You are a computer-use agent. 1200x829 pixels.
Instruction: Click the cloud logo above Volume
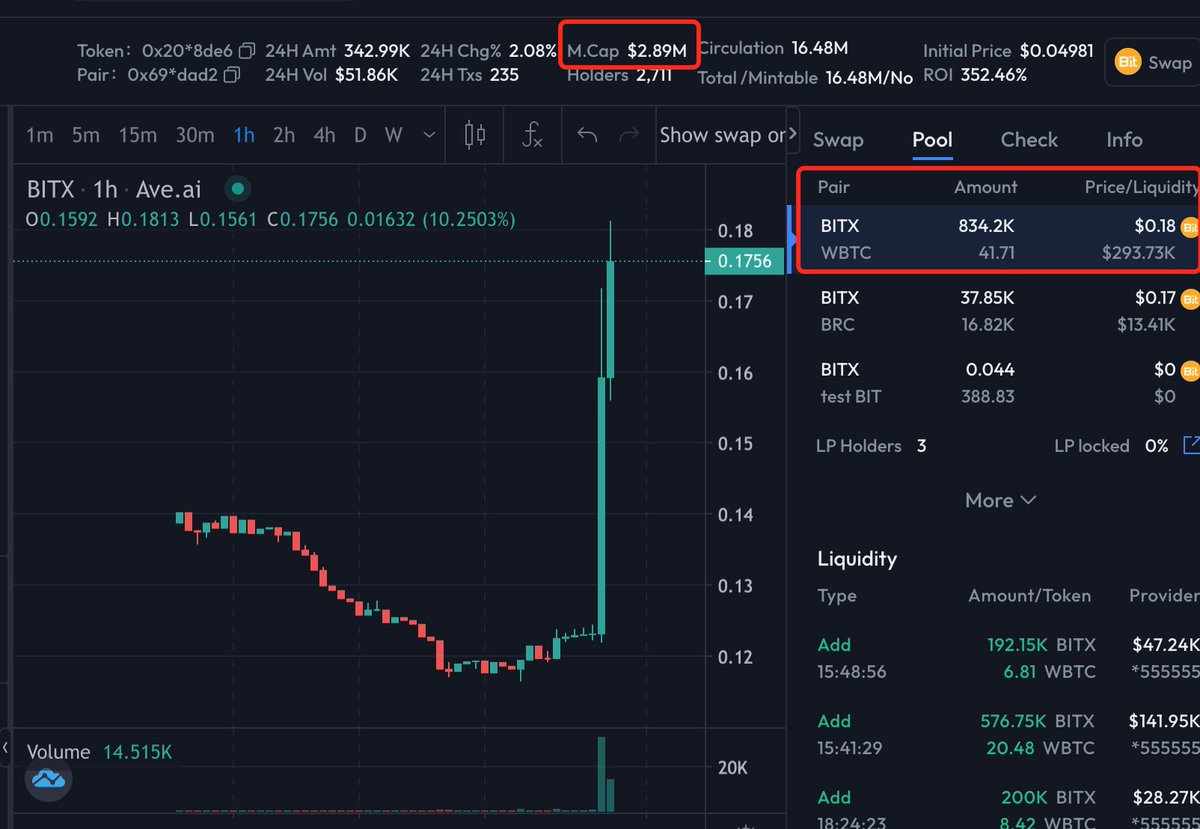pos(48,778)
